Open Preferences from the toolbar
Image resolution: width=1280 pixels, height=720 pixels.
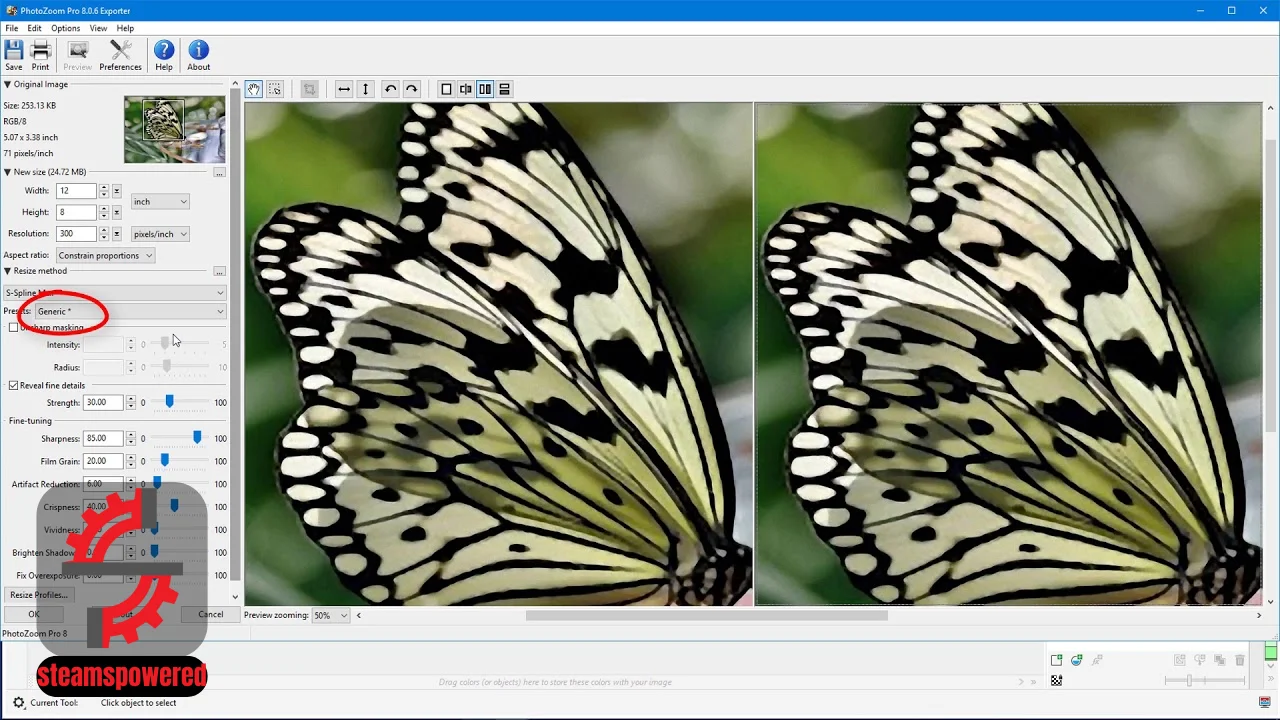(x=120, y=55)
